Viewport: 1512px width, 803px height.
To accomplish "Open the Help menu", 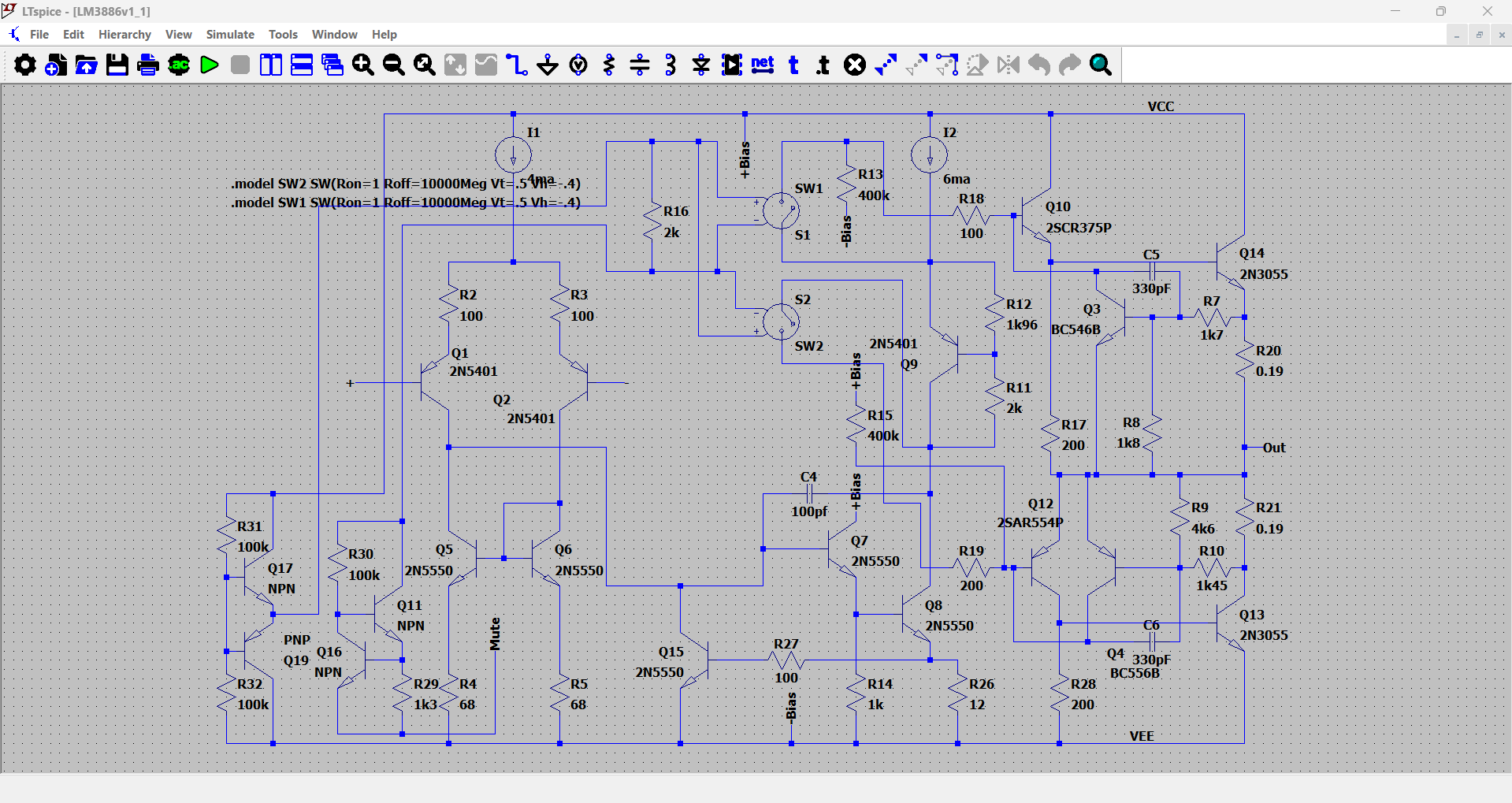I will pos(385,35).
